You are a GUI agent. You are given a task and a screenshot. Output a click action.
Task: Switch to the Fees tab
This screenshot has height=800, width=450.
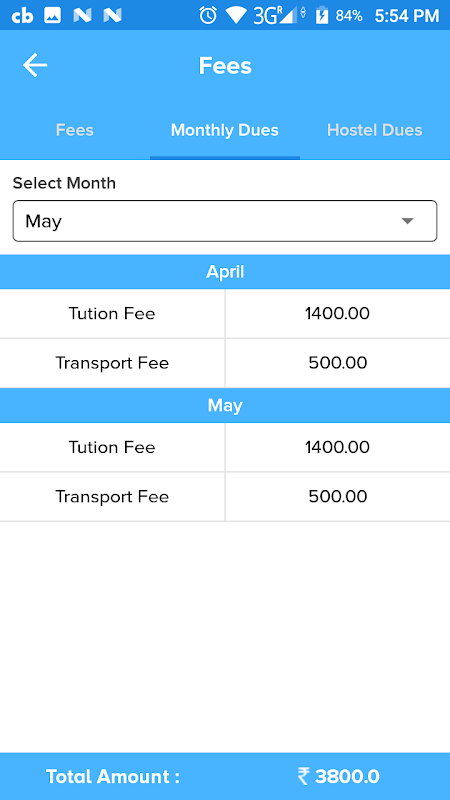coord(74,130)
